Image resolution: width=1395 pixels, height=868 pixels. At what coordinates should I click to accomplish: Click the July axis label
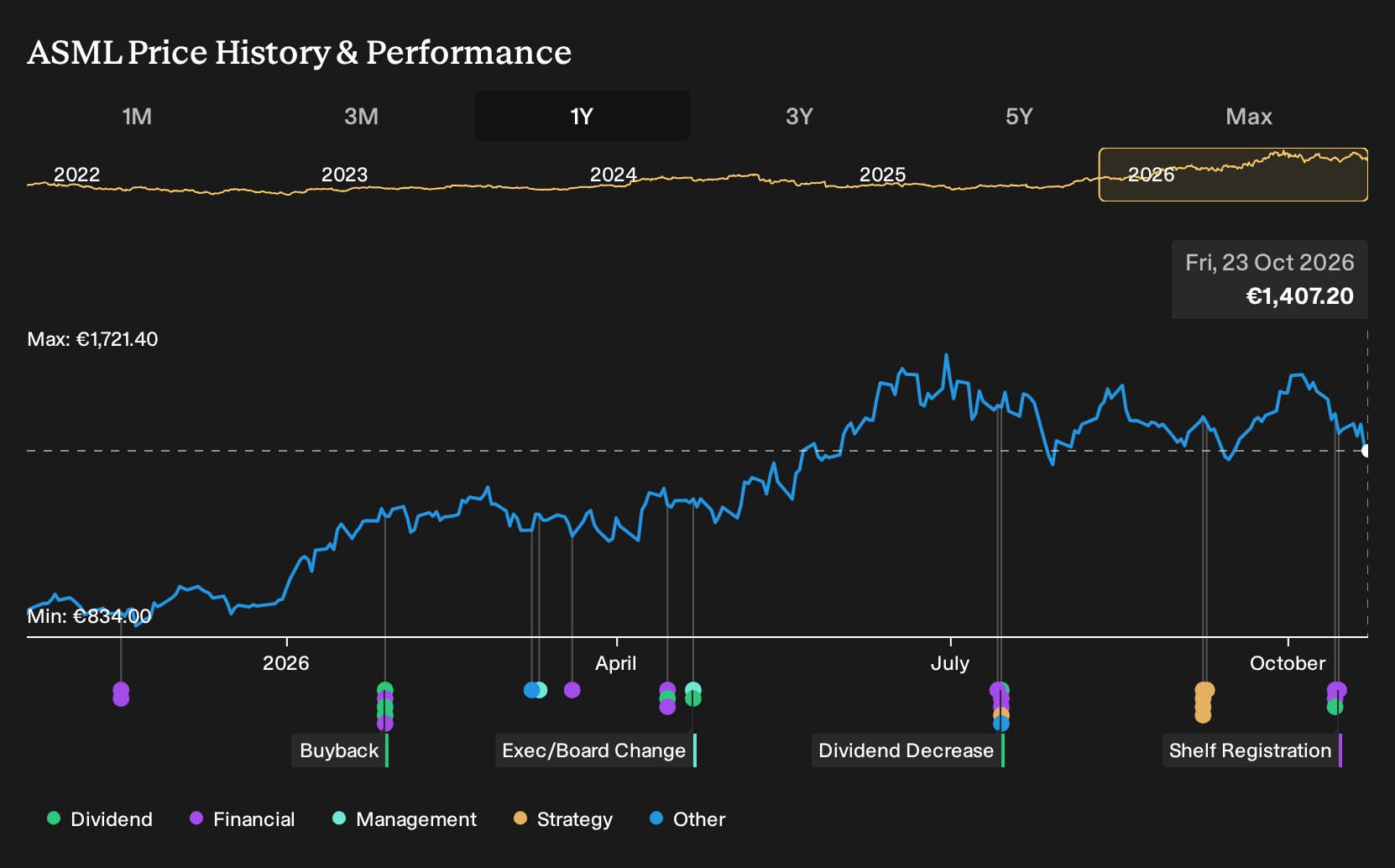[x=950, y=663]
